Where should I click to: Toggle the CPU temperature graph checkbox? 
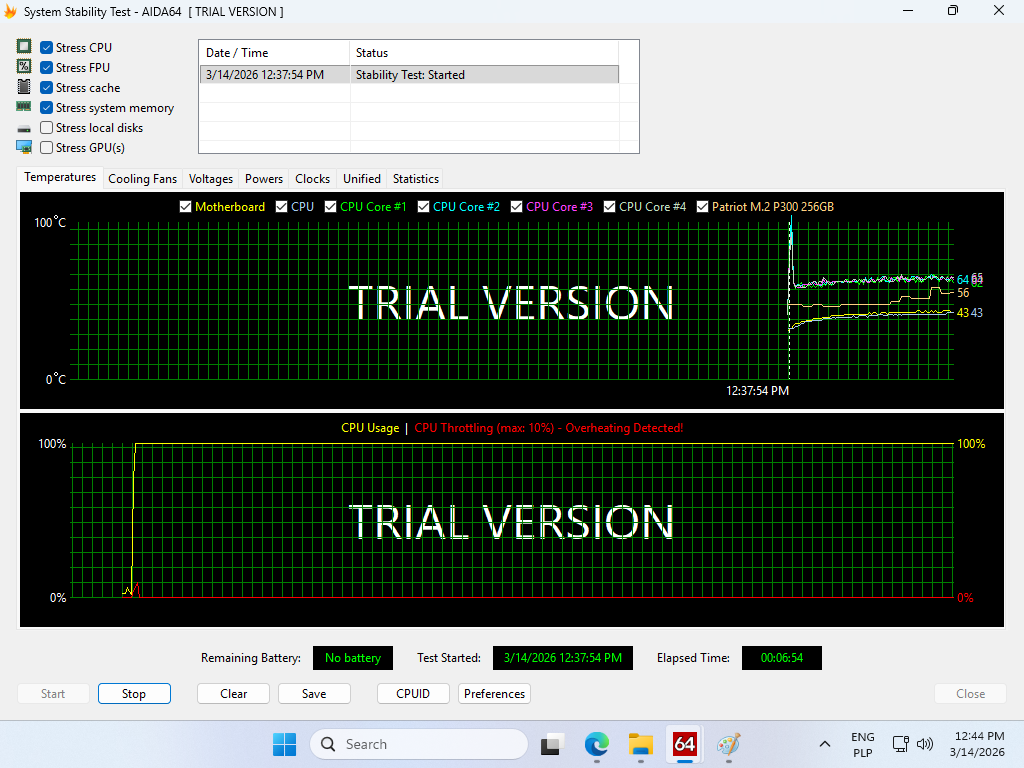tap(281, 206)
